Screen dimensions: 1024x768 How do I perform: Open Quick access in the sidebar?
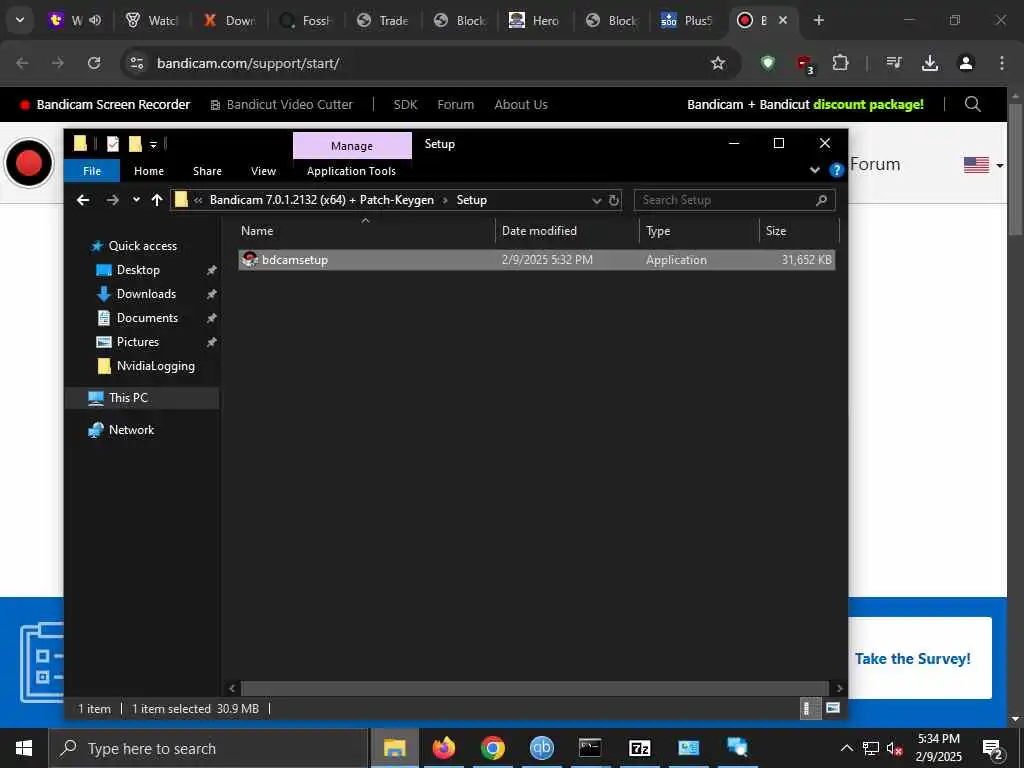pos(142,246)
